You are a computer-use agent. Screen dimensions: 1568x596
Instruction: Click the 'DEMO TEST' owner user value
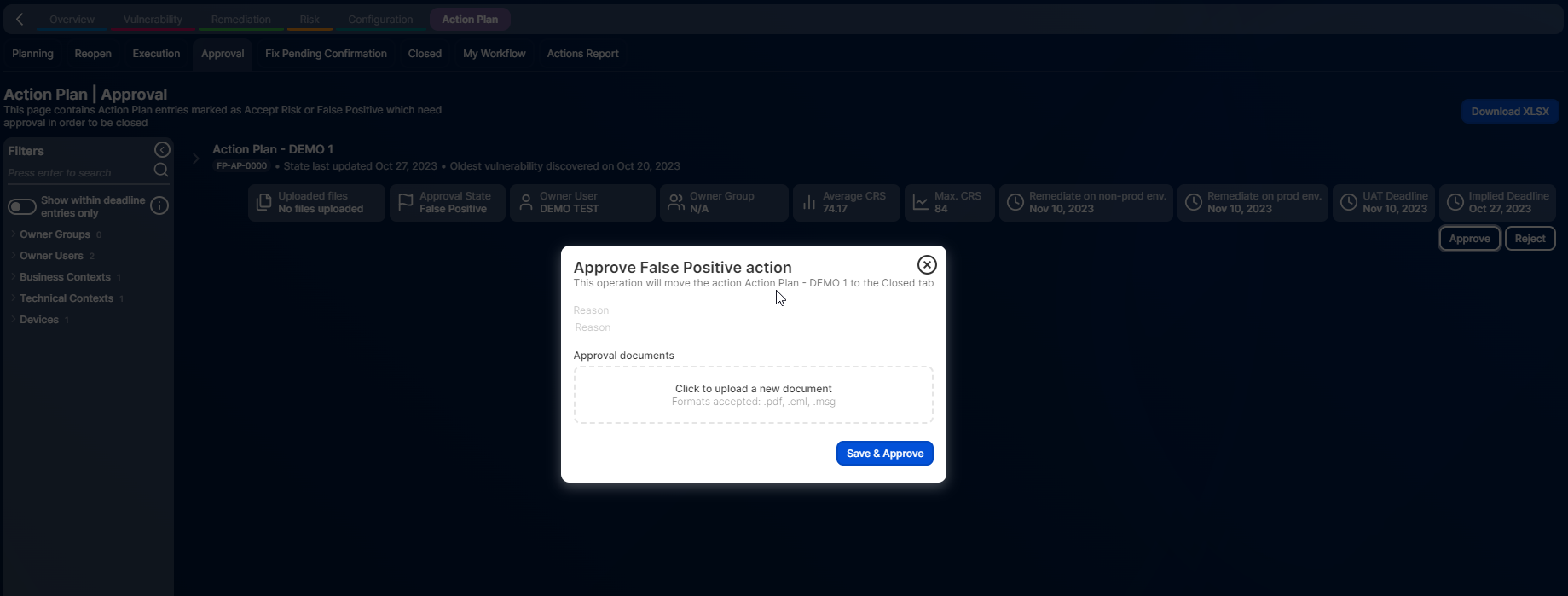coord(570,209)
